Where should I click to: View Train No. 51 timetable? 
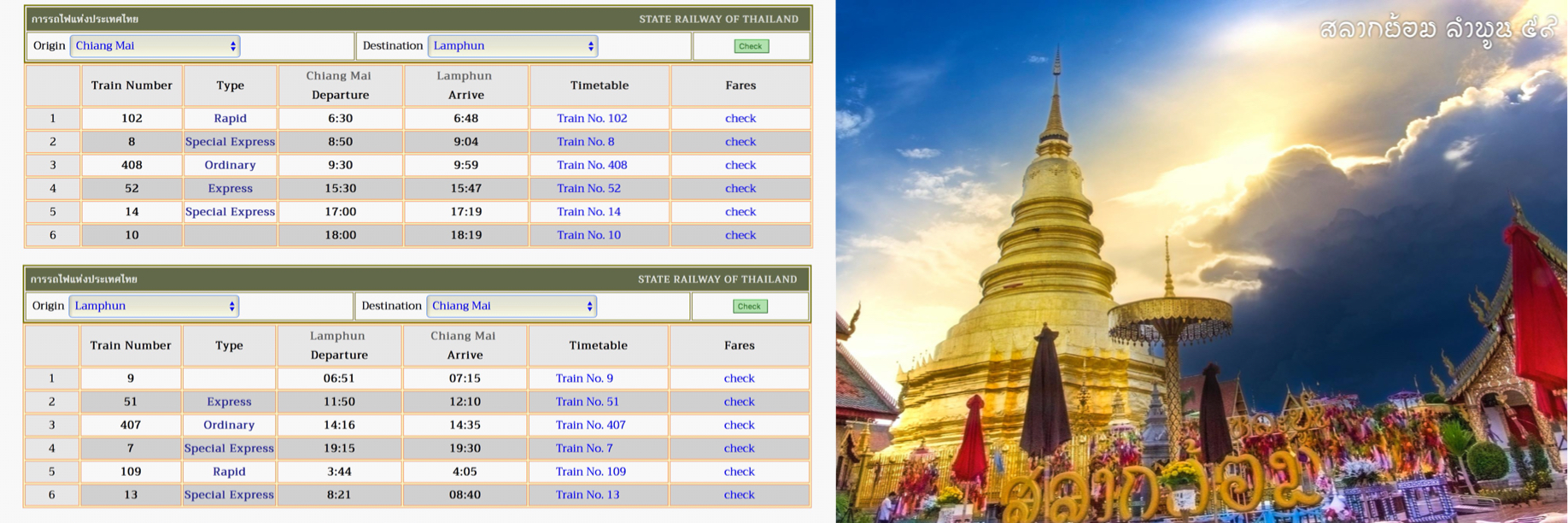(x=588, y=402)
